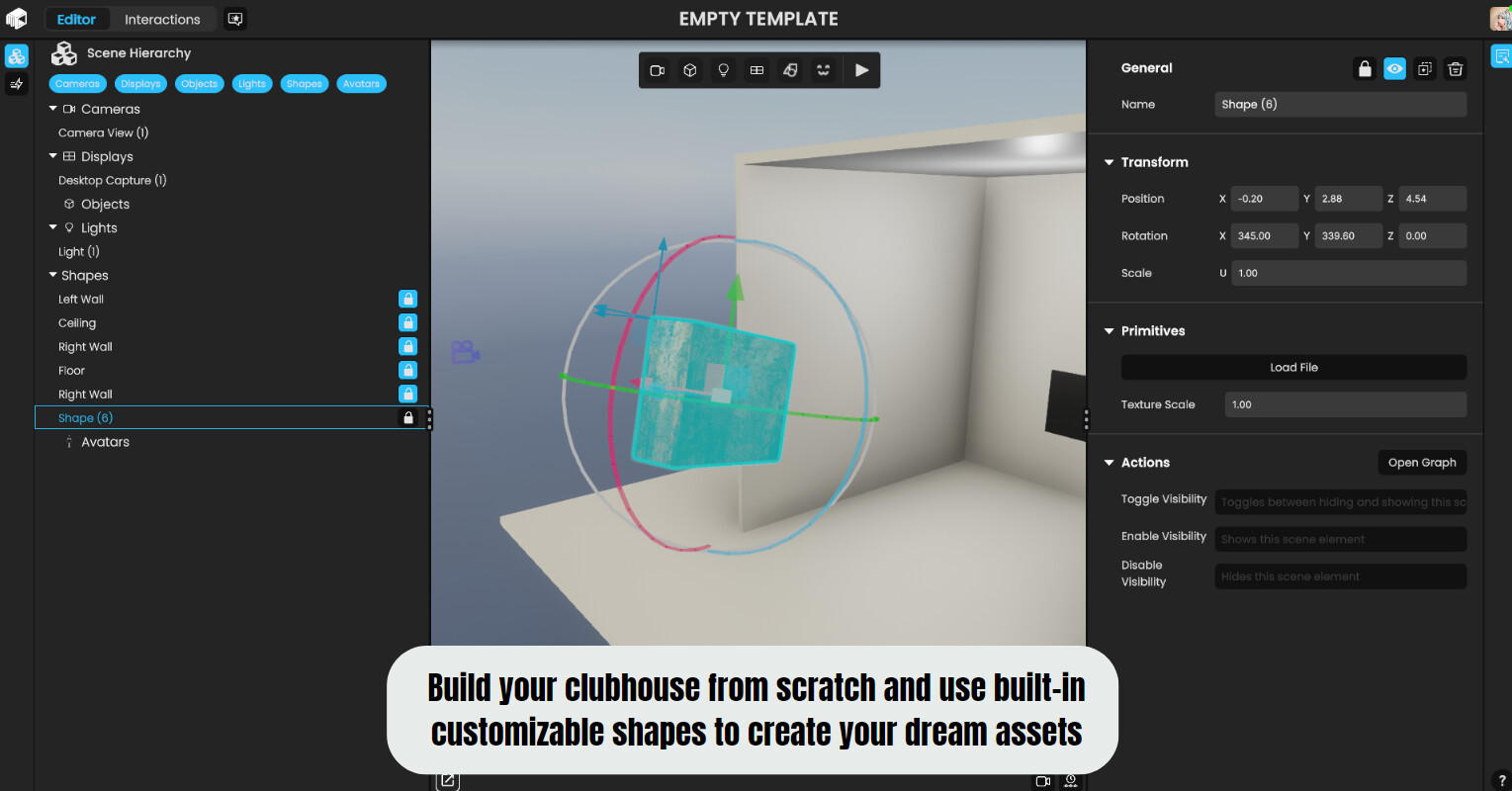This screenshot has height=791, width=1512.
Task: Select the Lights filter chip
Action: tap(251, 84)
